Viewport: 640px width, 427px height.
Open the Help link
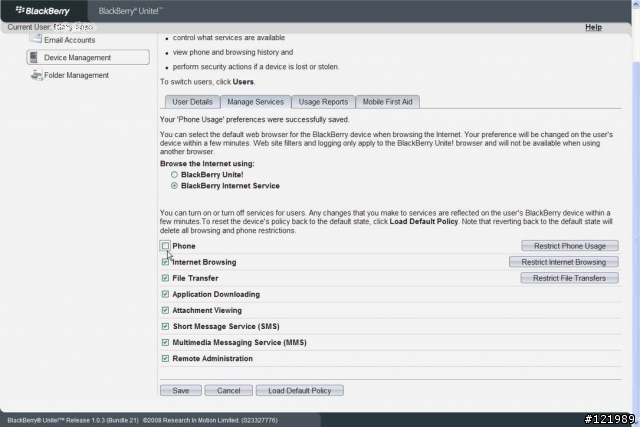tap(593, 27)
